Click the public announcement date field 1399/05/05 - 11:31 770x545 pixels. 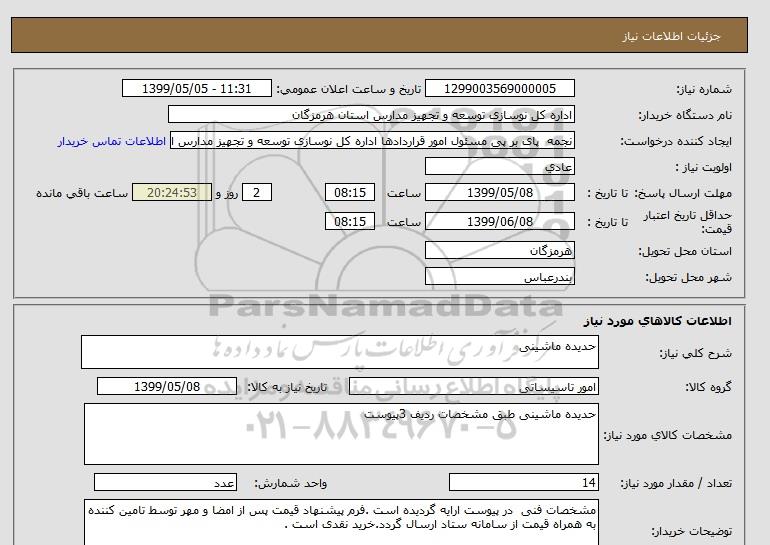click(196, 89)
